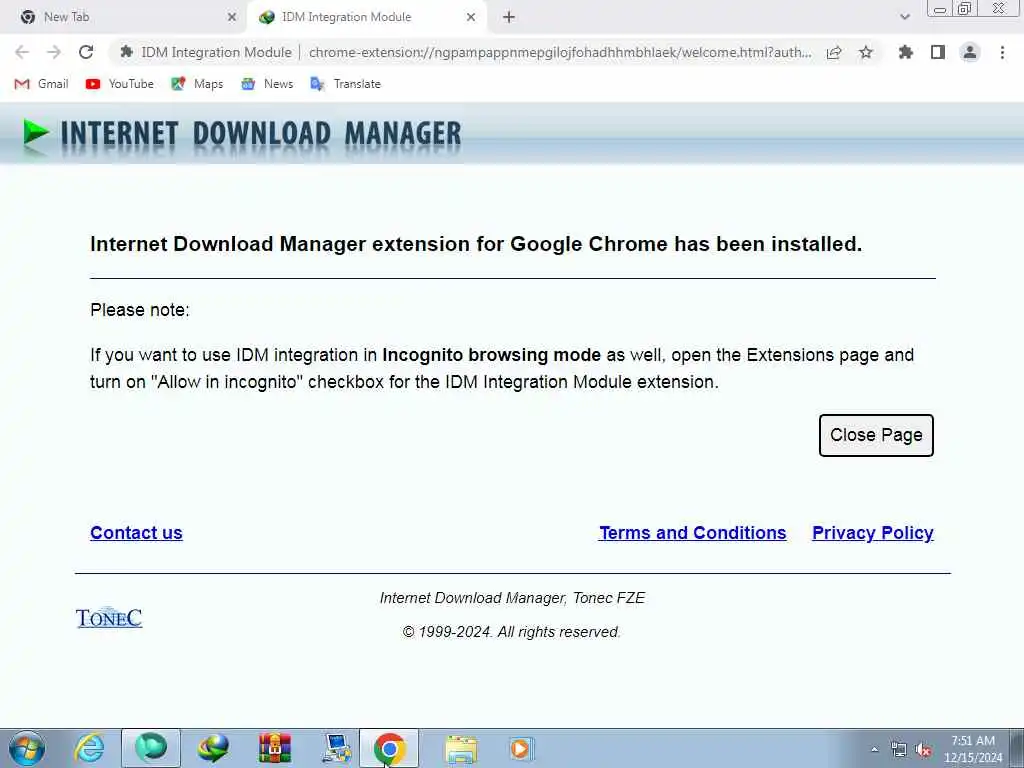Open the Privacy Policy link
Viewport: 1024px width, 768px height.
tap(872, 533)
